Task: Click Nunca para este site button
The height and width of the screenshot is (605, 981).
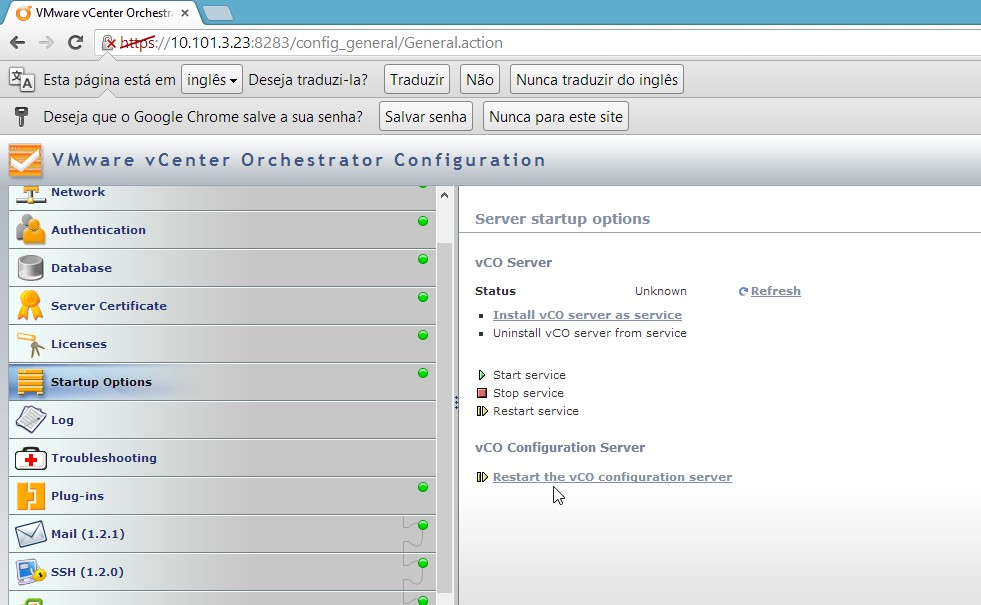Action: (555, 117)
